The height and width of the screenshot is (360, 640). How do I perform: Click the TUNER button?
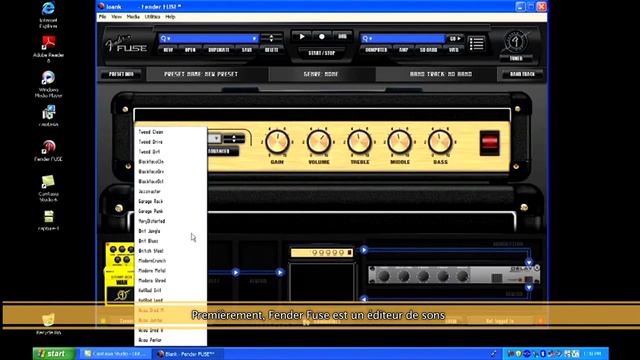(516, 58)
